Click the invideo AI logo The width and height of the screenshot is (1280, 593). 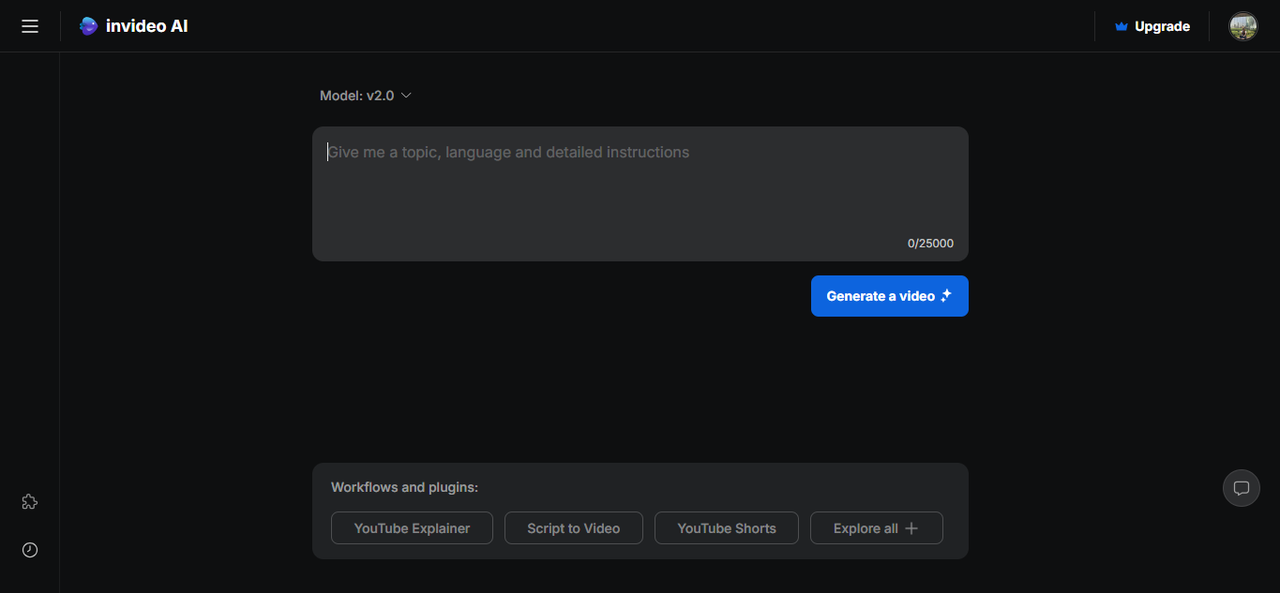(x=134, y=26)
